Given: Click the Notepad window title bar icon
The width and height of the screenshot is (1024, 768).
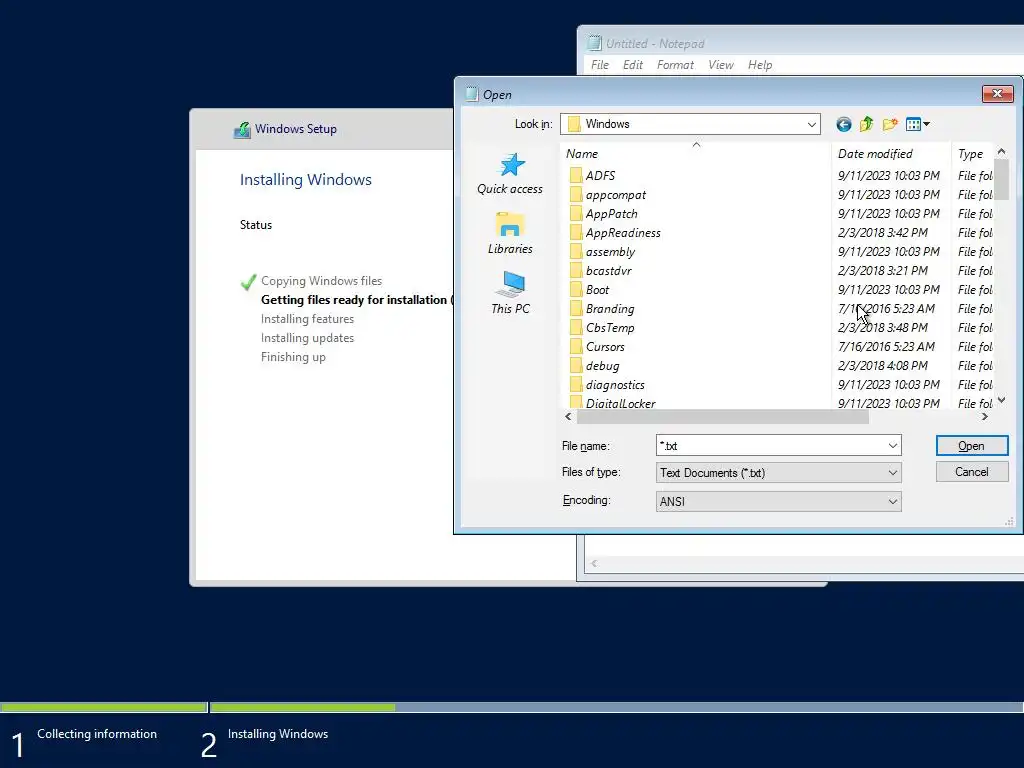Looking at the screenshot, I should click(x=594, y=43).
